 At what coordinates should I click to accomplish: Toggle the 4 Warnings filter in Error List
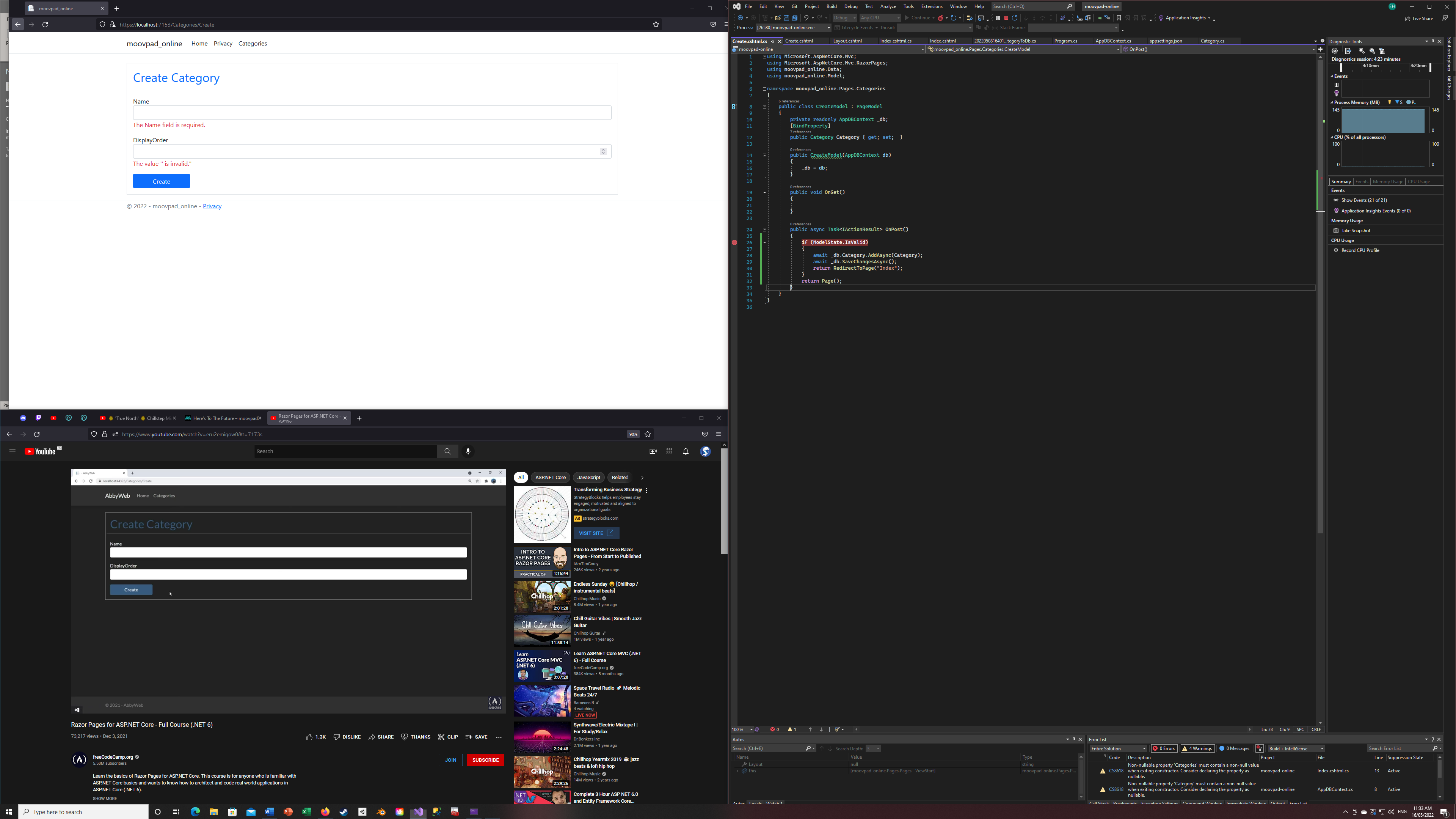(1197, 748)
